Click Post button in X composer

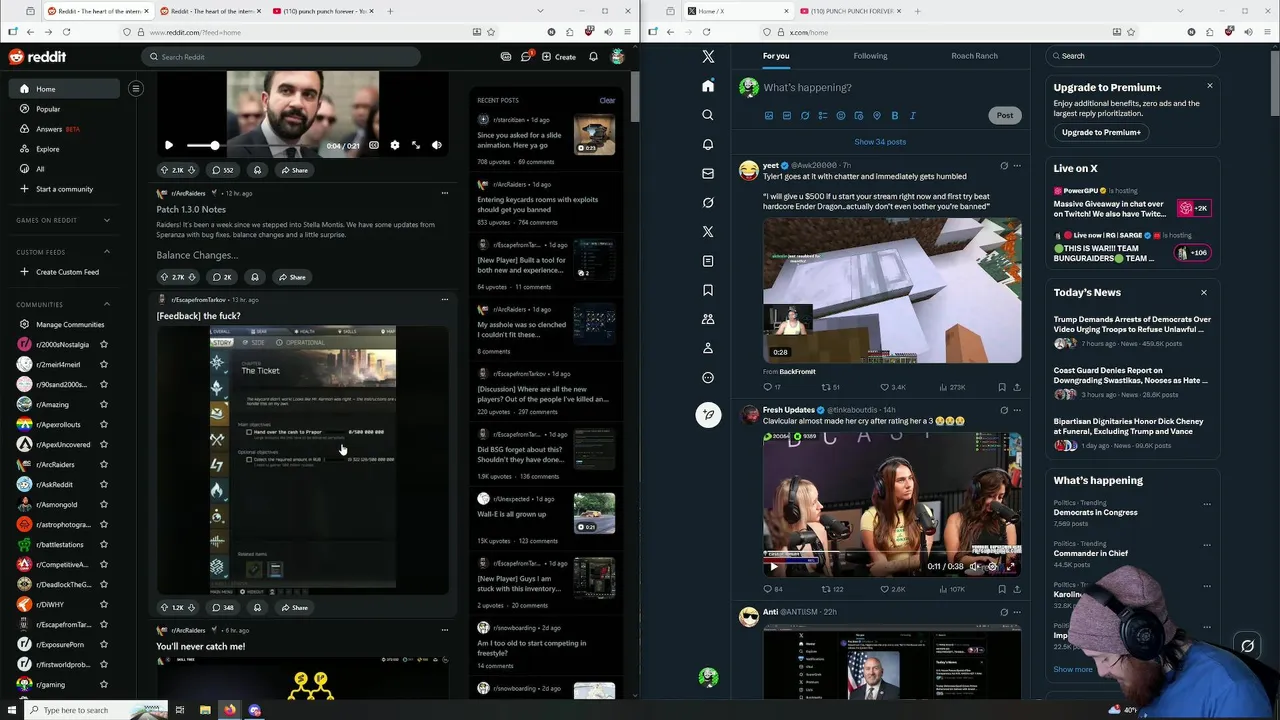[x=1004, y=116]
